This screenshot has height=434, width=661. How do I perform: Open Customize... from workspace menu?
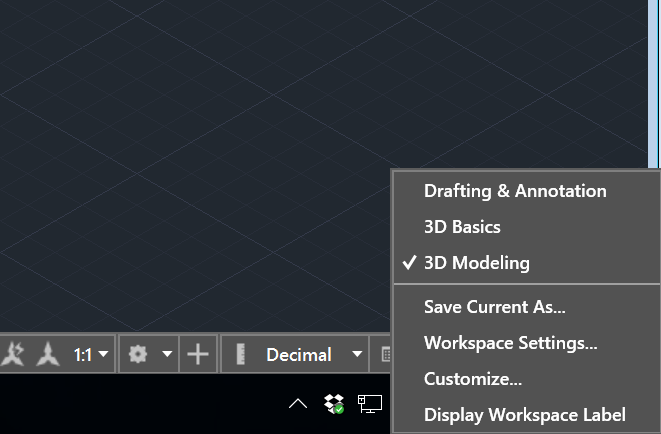coord(527,379)
